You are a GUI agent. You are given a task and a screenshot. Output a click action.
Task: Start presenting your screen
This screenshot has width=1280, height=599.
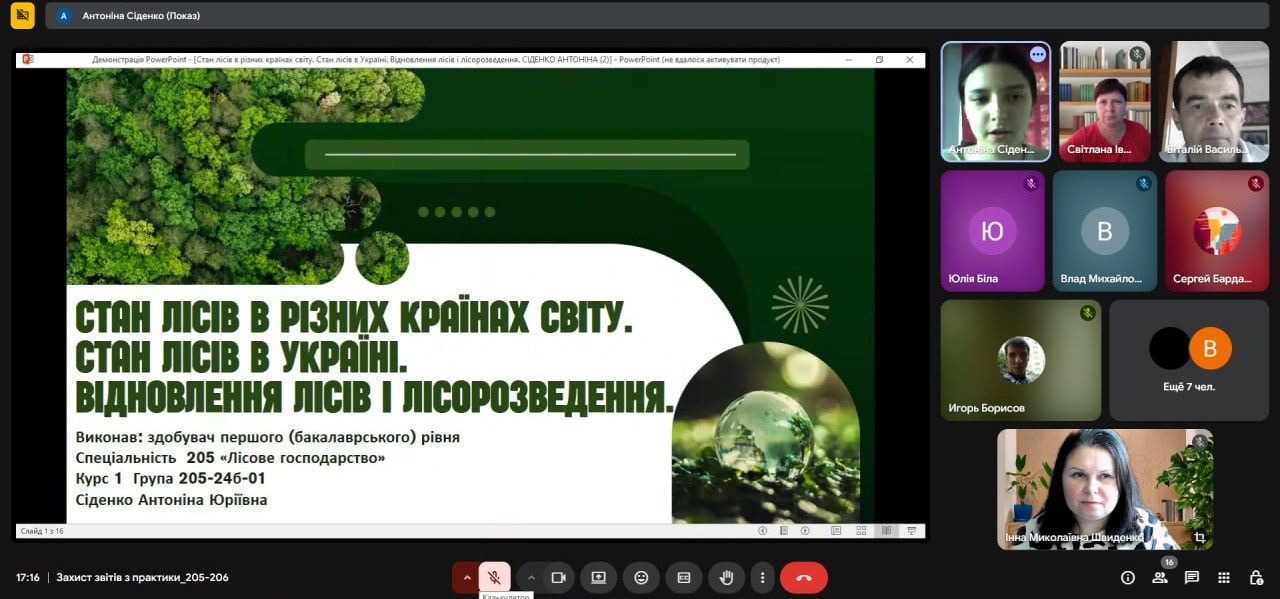598,577
